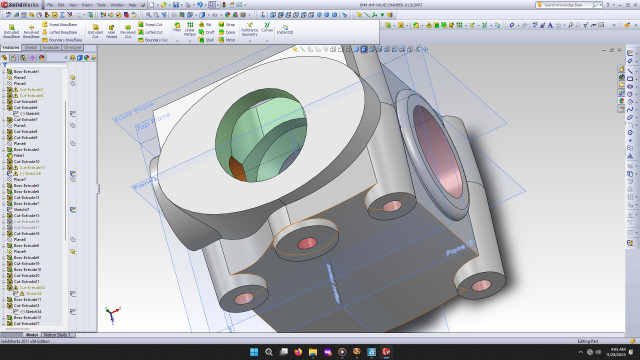Switch to the Evaluate tab
Screen dimensions: 640x360
point(51,48)
